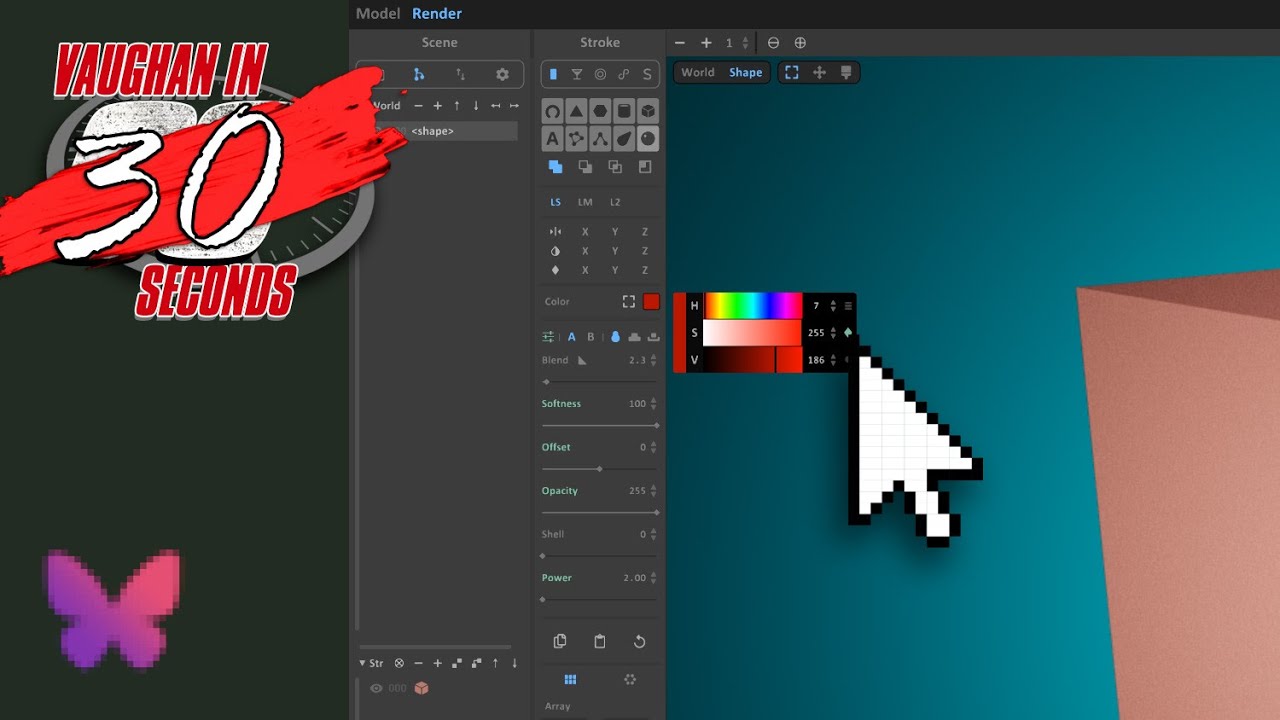The image size is (1280, 720).
Task: Open the Scene hierarchy tree icon
Action: (x=419, y=75)
